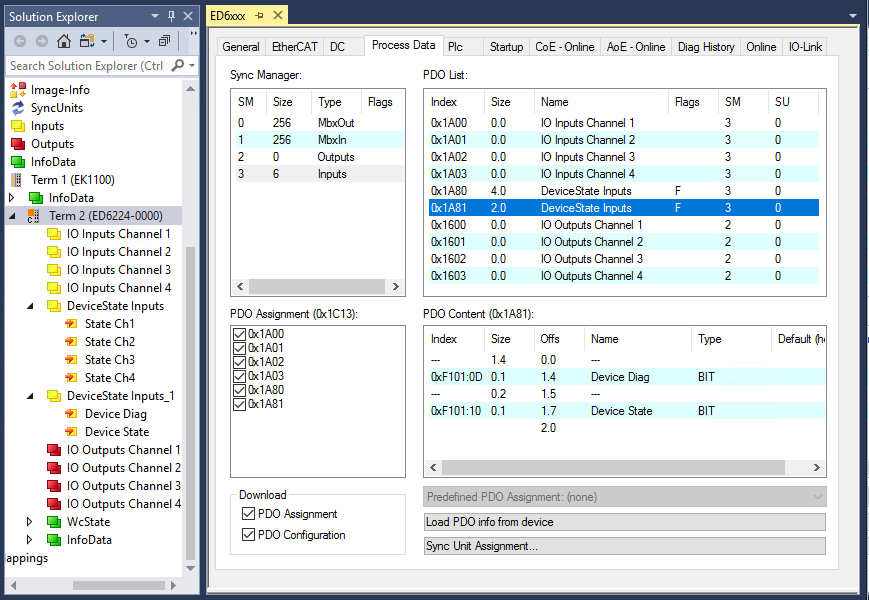
Task: Toggle the PDO Configuration download checkbox
Action: 249,535
